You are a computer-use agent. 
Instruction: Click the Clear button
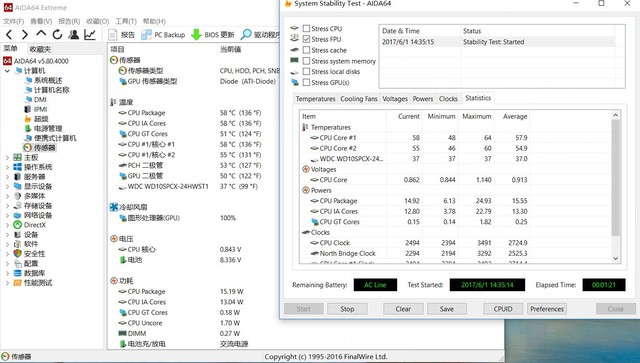[x=403, y=309]
